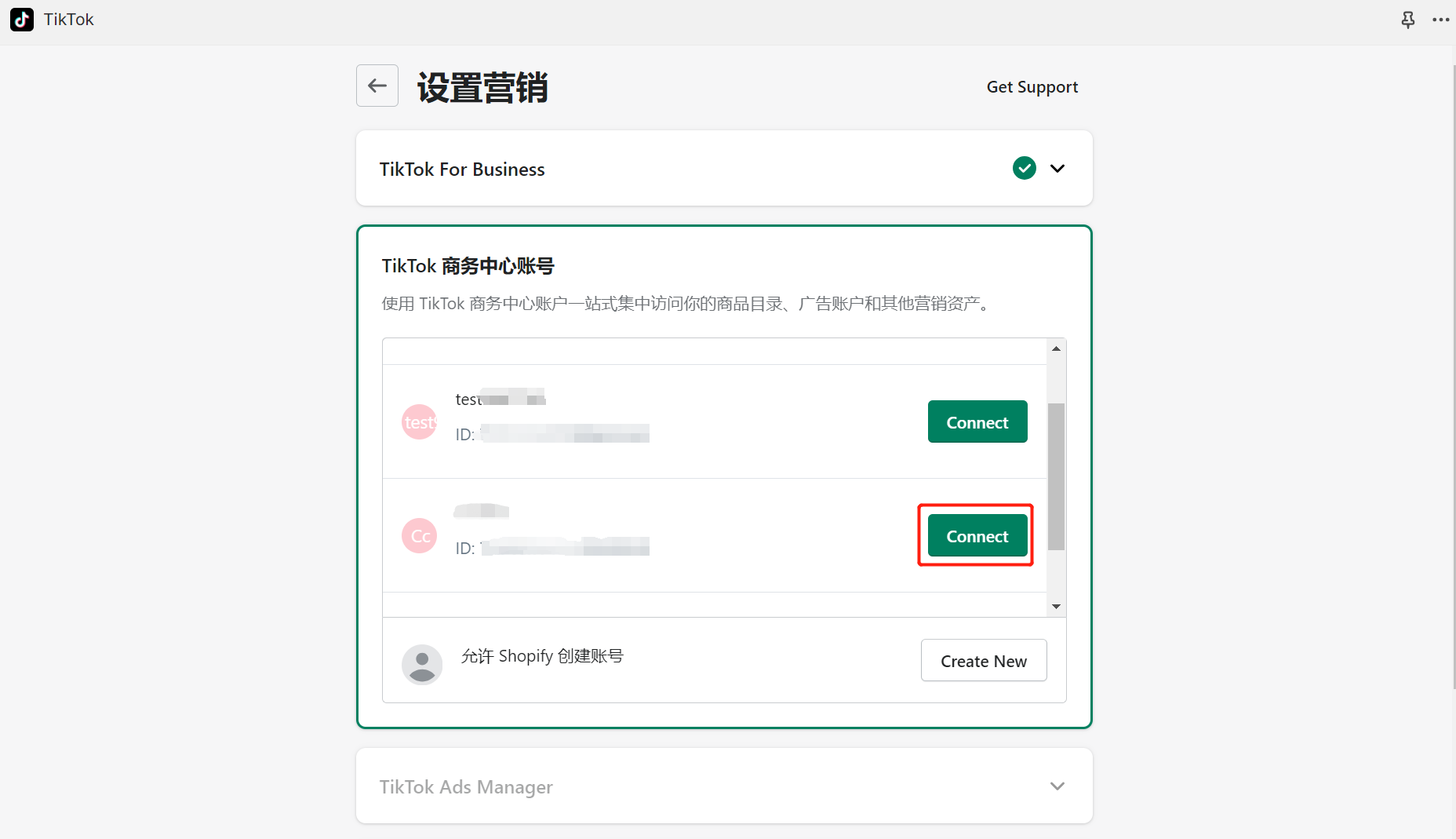Click the TikTok 商务中心账号 heading

468,266
